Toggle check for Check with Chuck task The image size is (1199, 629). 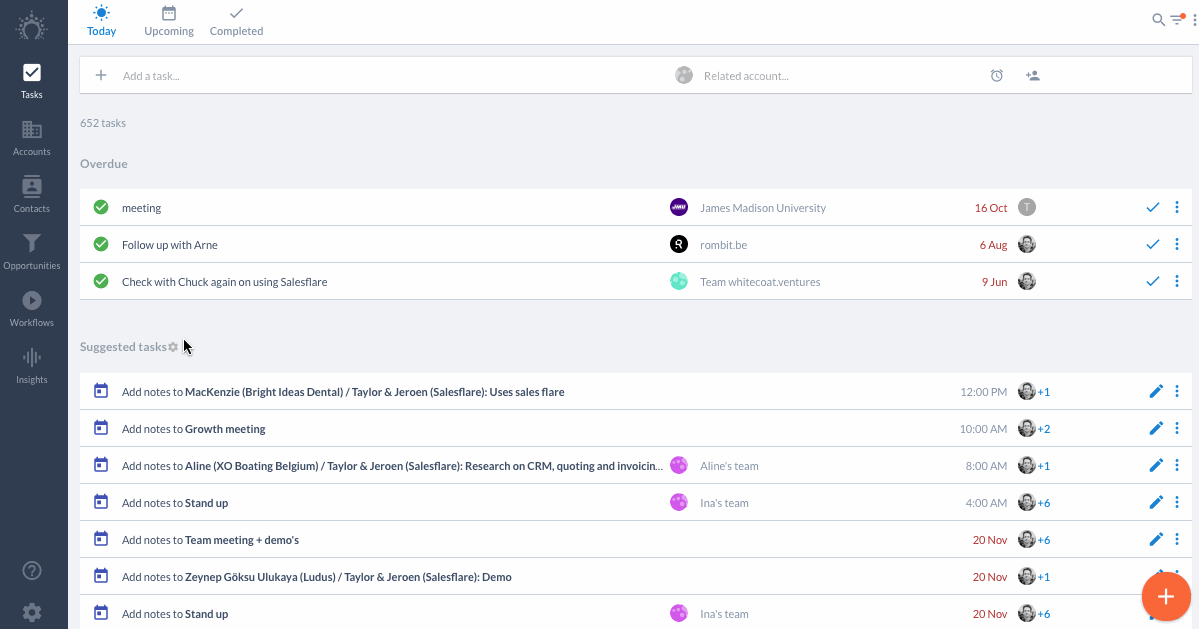[101, 281]
